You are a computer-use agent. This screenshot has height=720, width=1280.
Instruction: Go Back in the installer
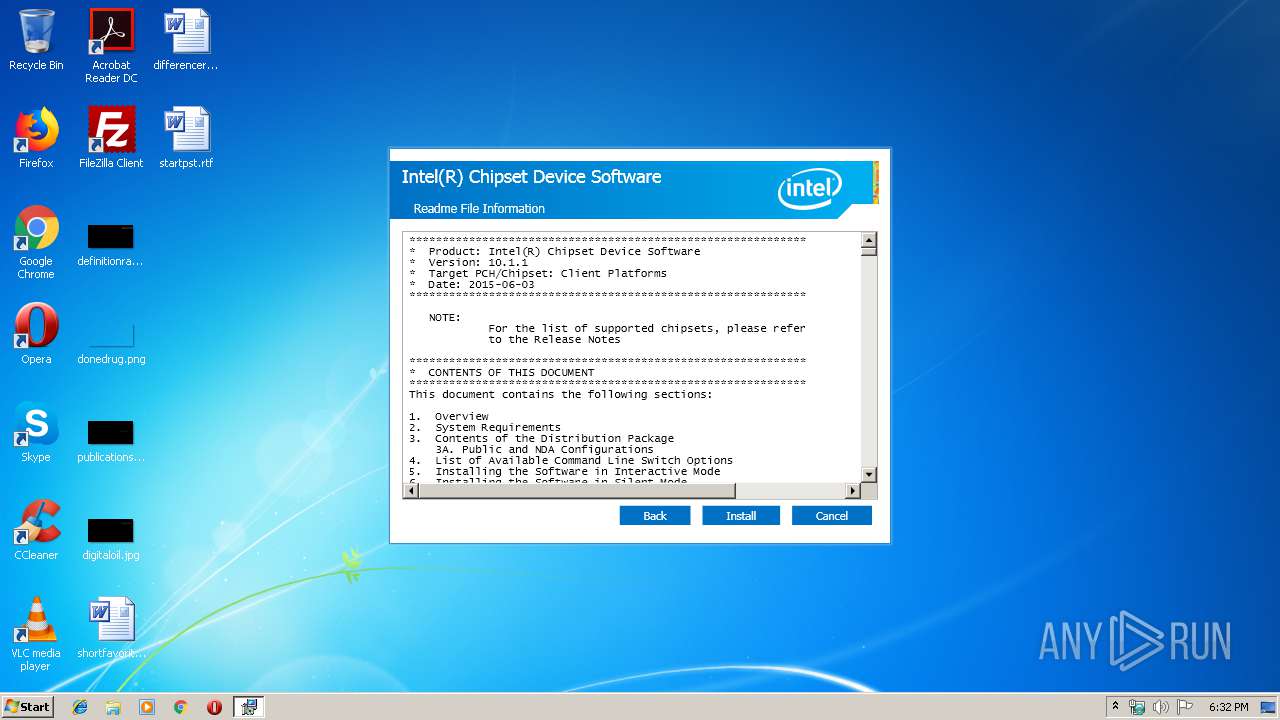[655, 516]
